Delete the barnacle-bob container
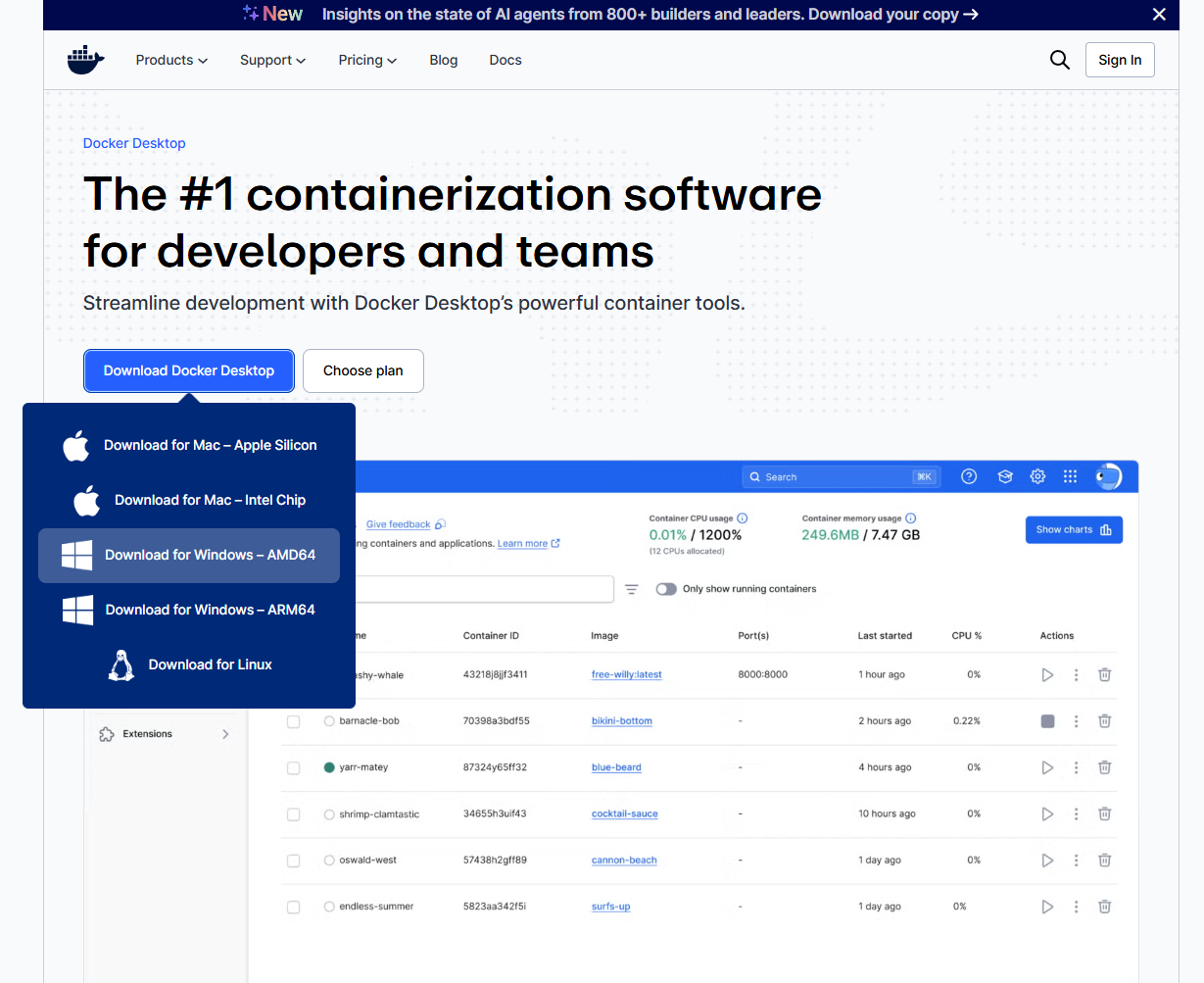The width and height of the screenshot is (1204, 983). [x=1104, y=720]
